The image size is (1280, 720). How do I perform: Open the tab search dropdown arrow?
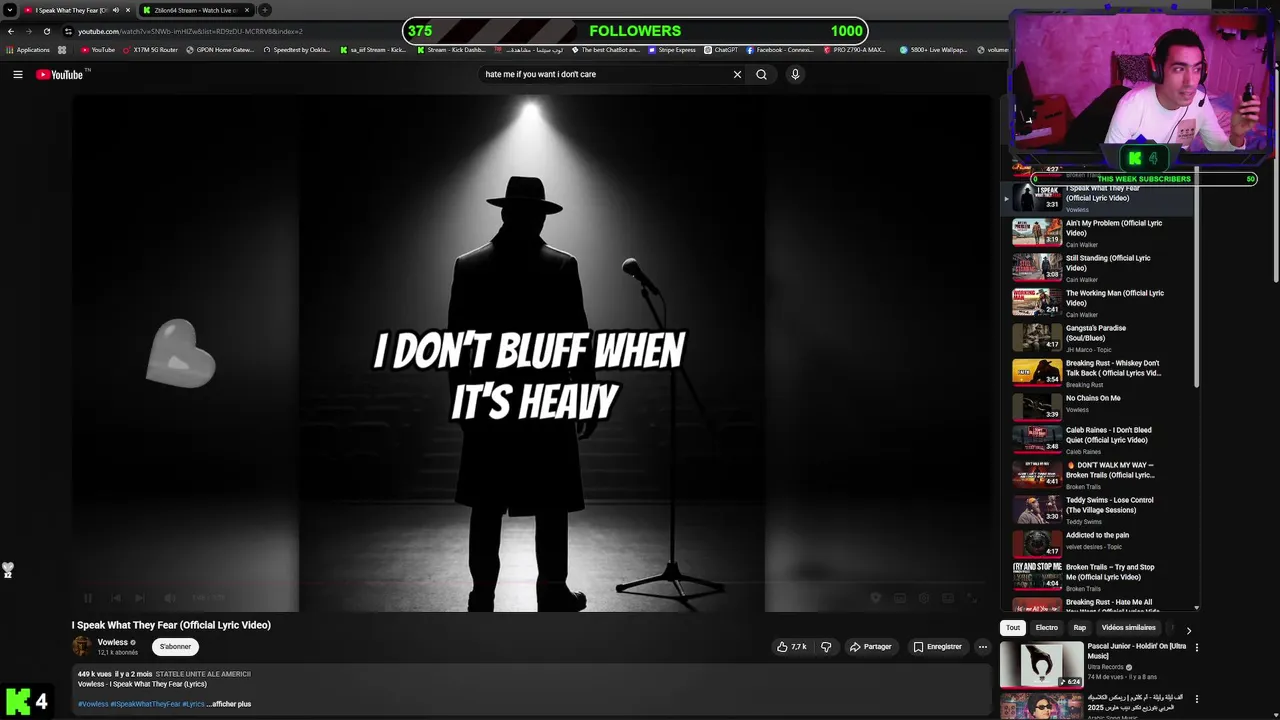(x=9, y=10)
